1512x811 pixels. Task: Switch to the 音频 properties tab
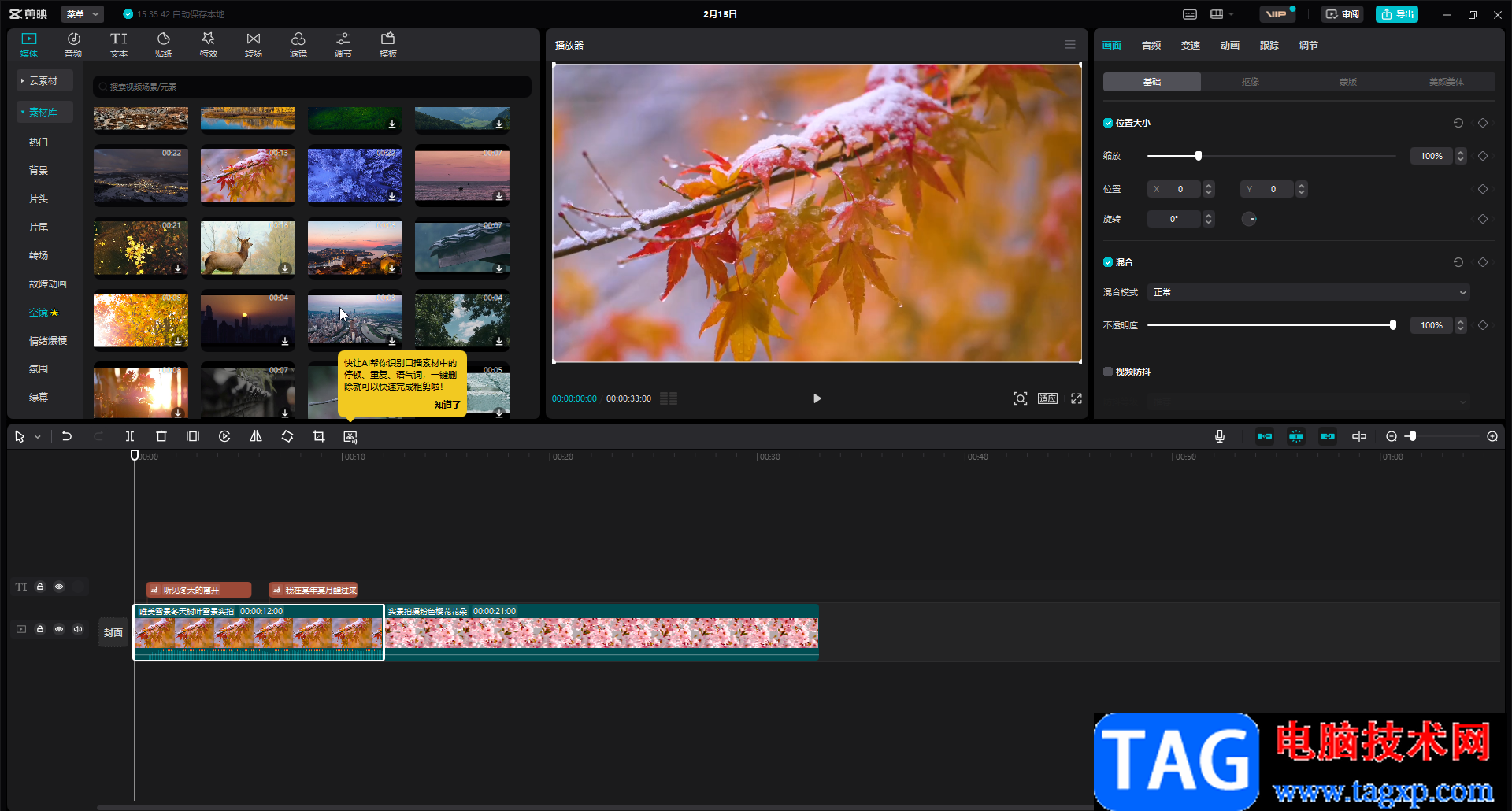(1151, 46)
